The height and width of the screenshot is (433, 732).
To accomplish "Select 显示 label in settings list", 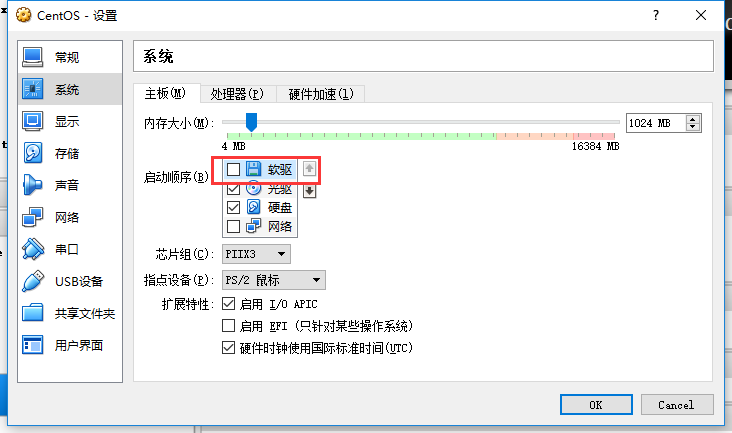I will (x=67, y=121).
